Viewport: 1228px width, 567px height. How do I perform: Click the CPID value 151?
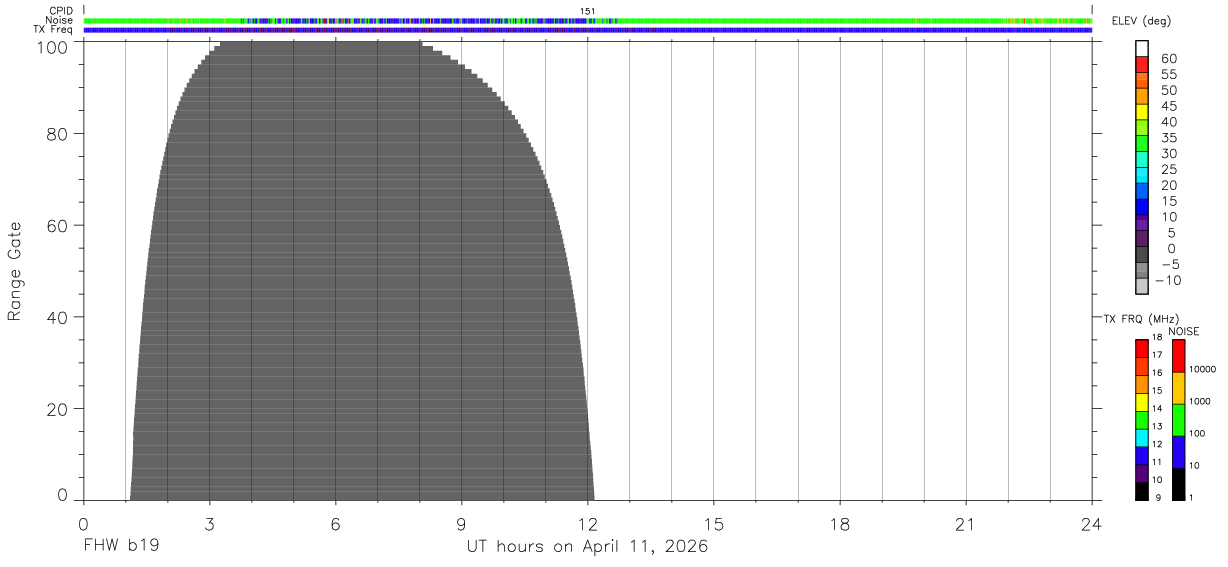click(x=588, y=11)
